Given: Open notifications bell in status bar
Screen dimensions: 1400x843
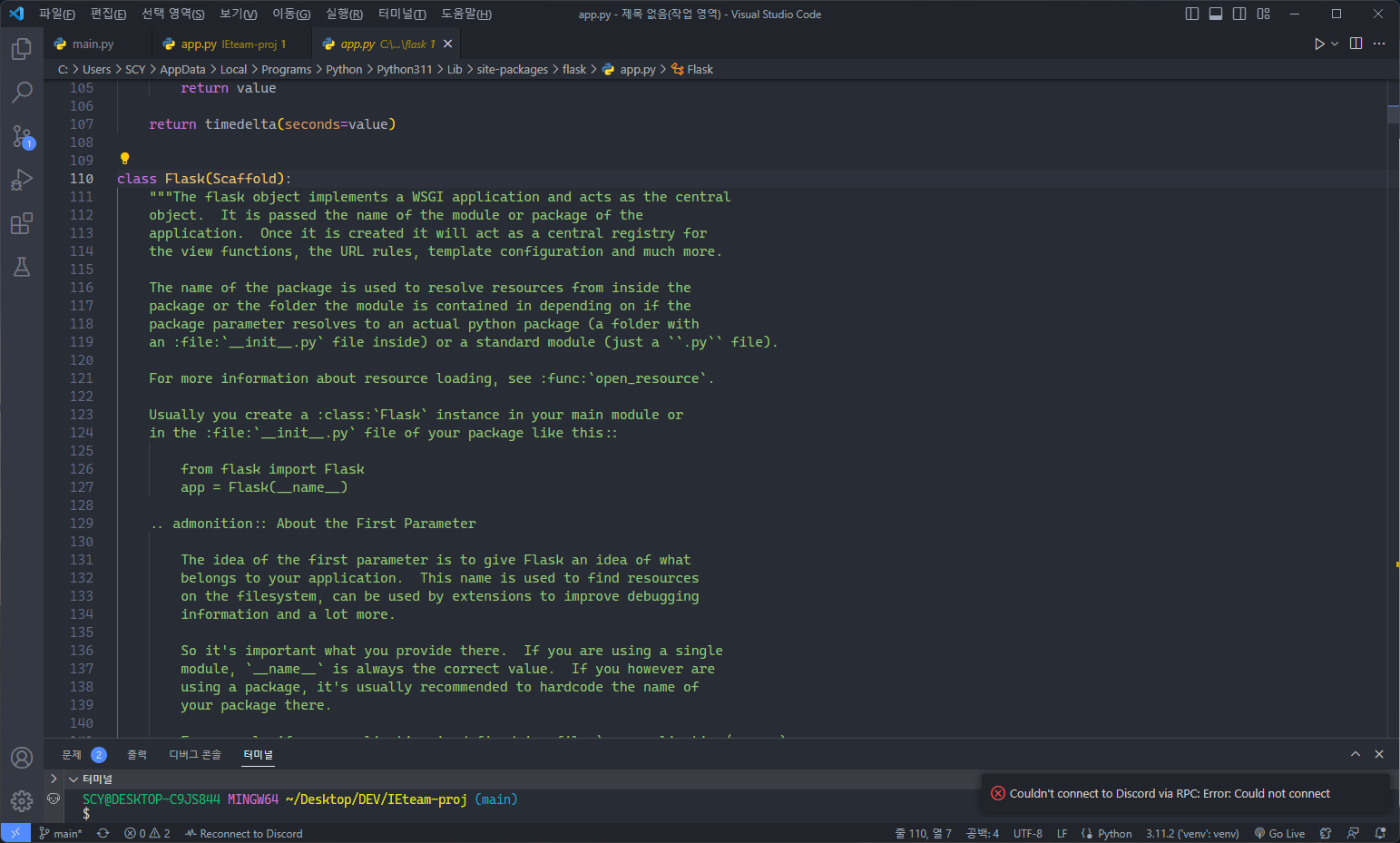Looking at the screenshot, I should (x=1380, y=833).
